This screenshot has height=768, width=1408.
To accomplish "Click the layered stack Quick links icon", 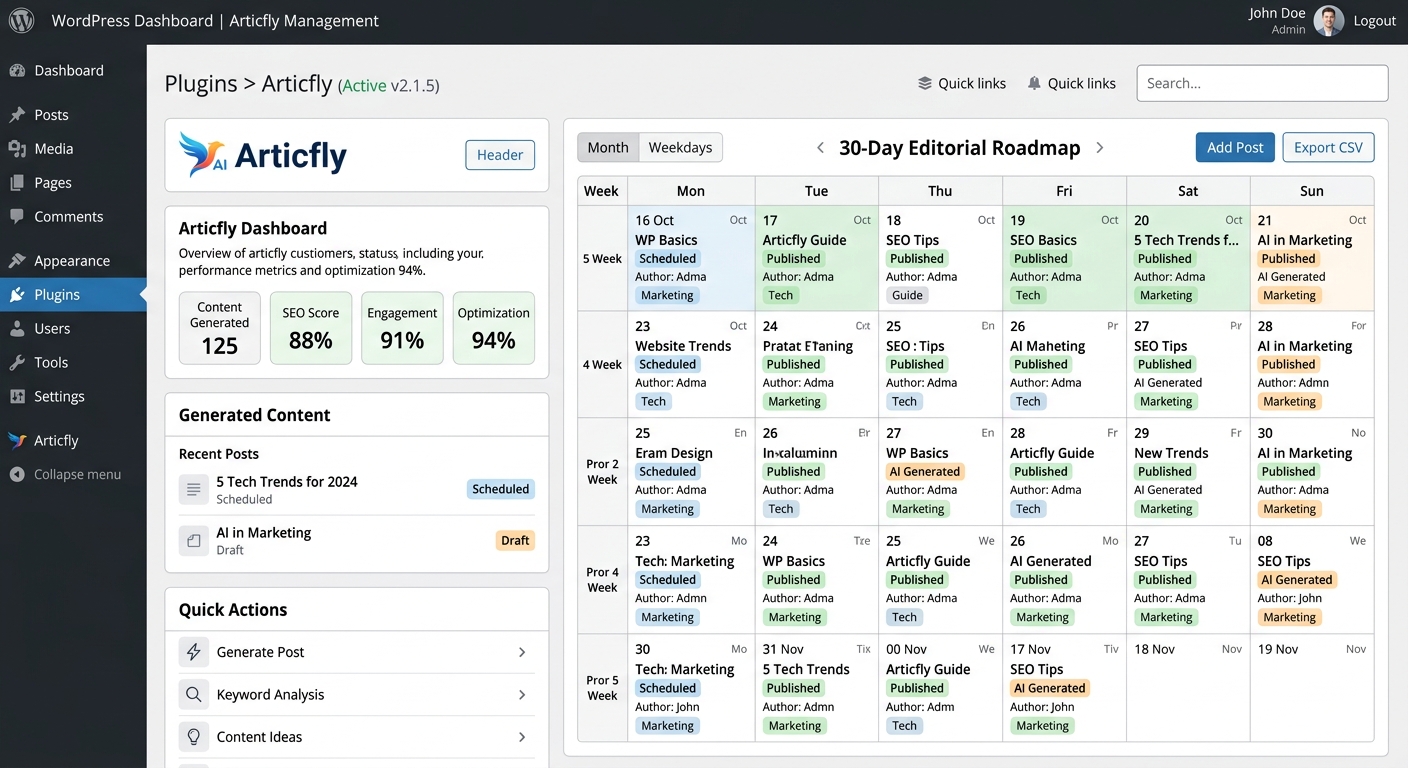I will [x=925, y=84].
